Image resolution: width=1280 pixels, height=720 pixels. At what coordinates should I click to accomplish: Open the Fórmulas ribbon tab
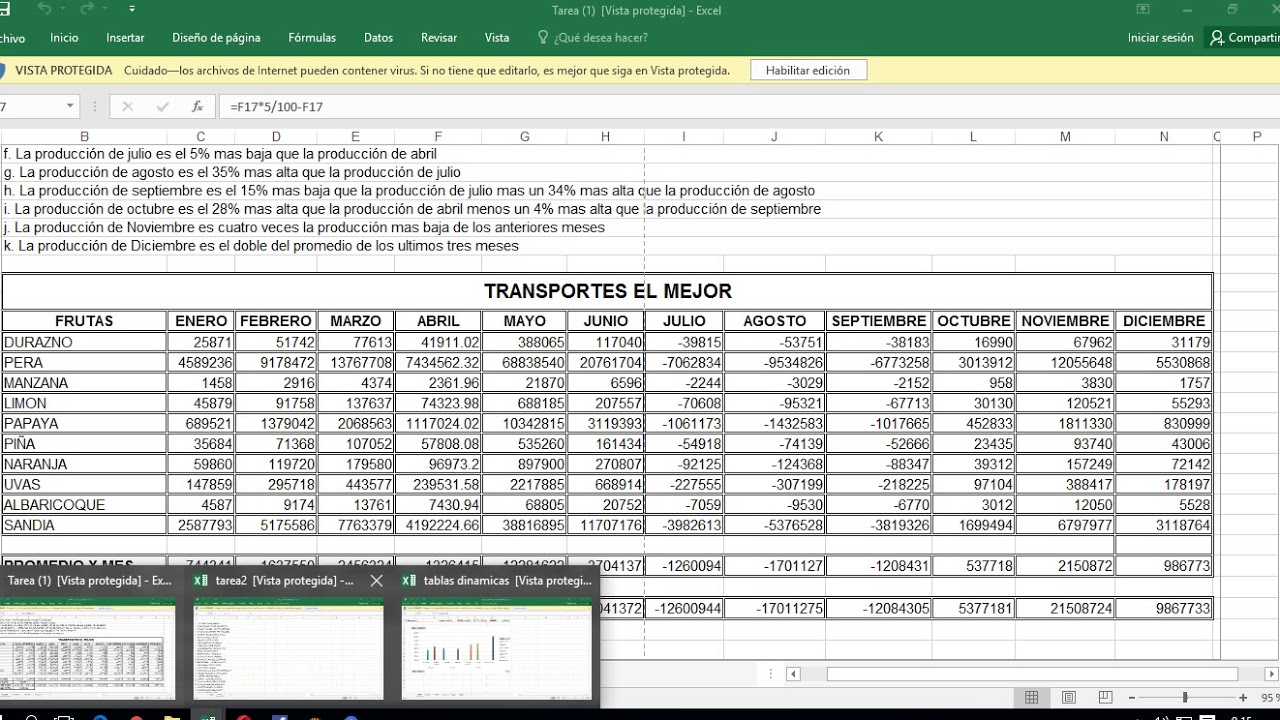point(312,38)
